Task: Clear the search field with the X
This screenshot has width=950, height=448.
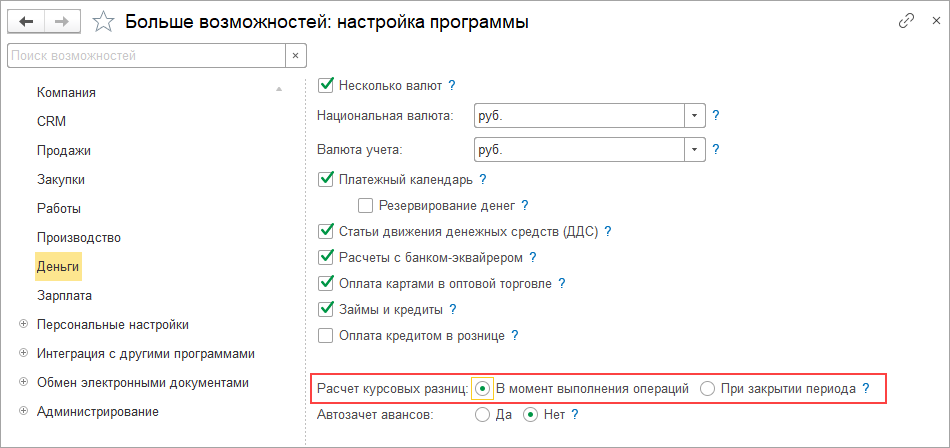Action: (x=297, y=56)
